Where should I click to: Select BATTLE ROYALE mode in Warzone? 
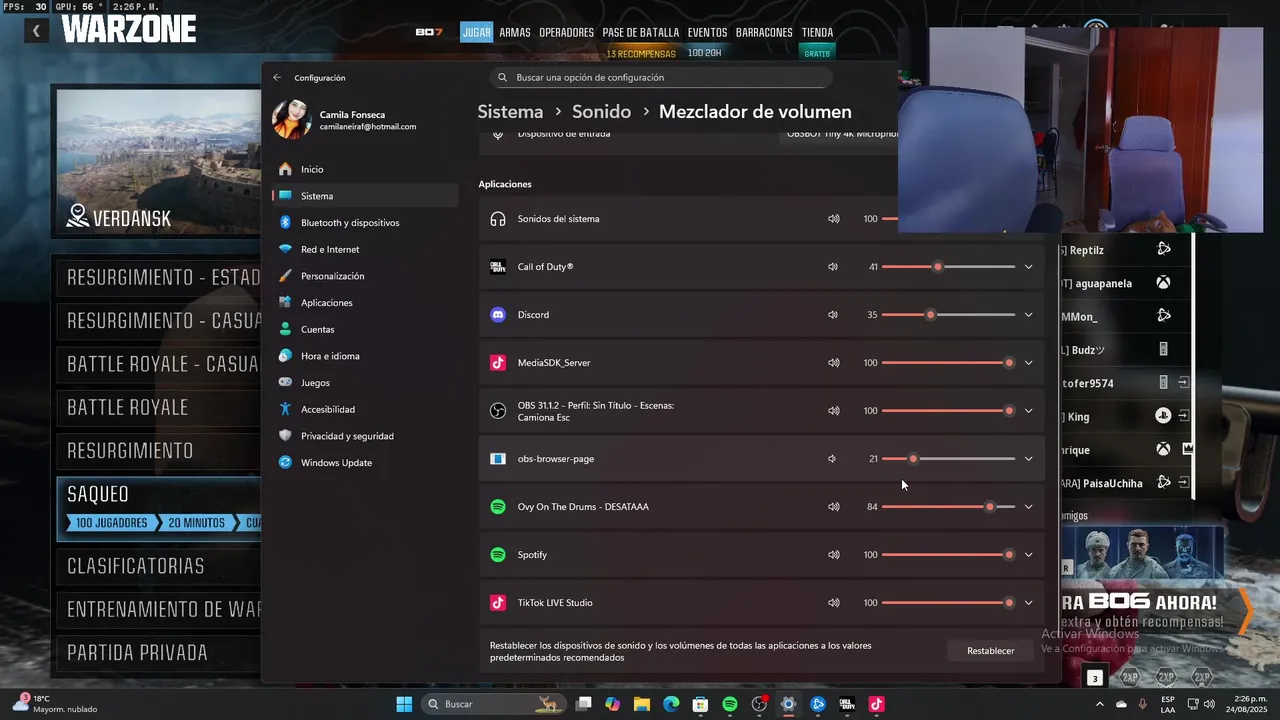pyautogui.click(x=159, y=407)
